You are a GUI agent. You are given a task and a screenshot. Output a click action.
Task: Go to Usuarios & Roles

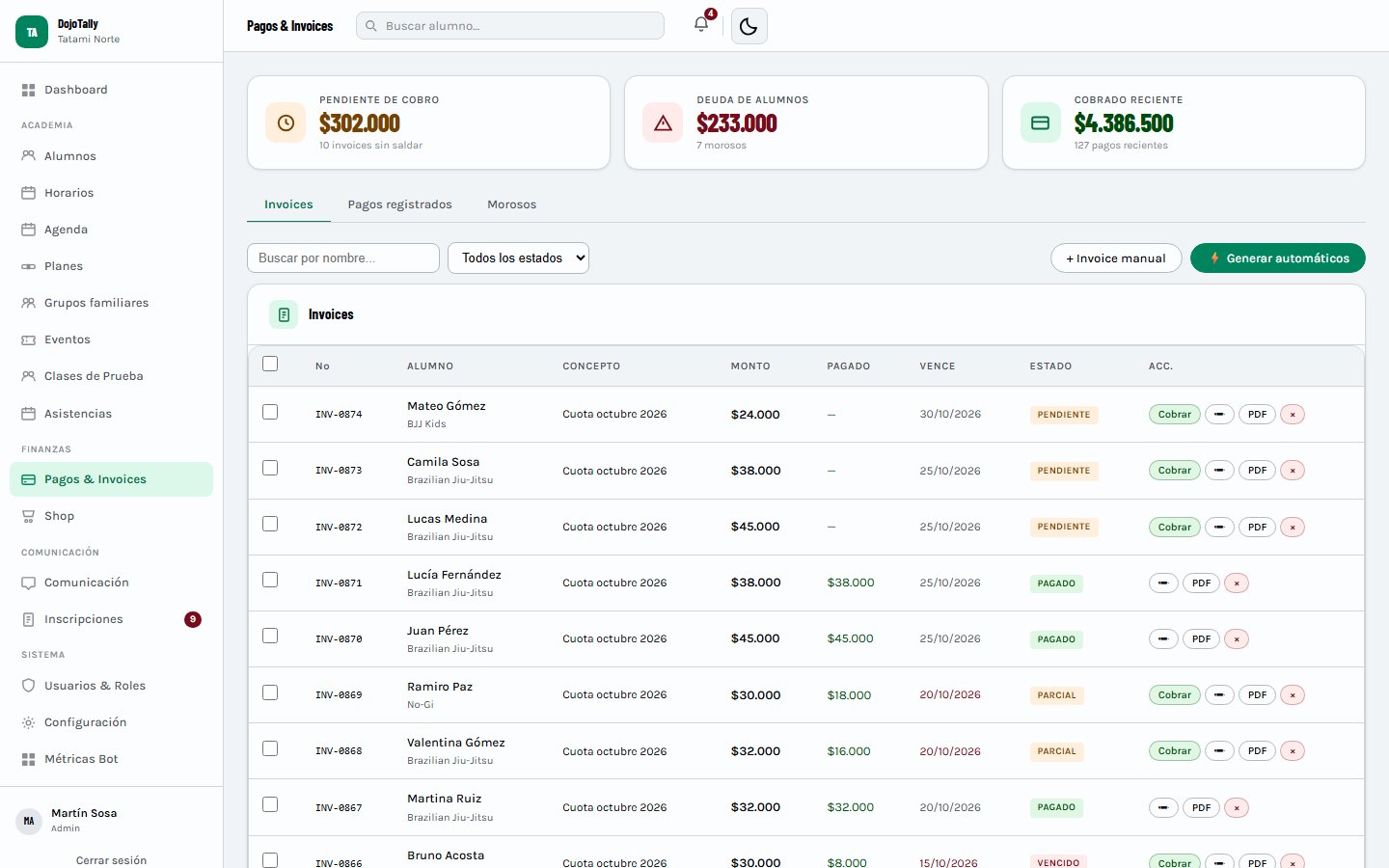111,686
